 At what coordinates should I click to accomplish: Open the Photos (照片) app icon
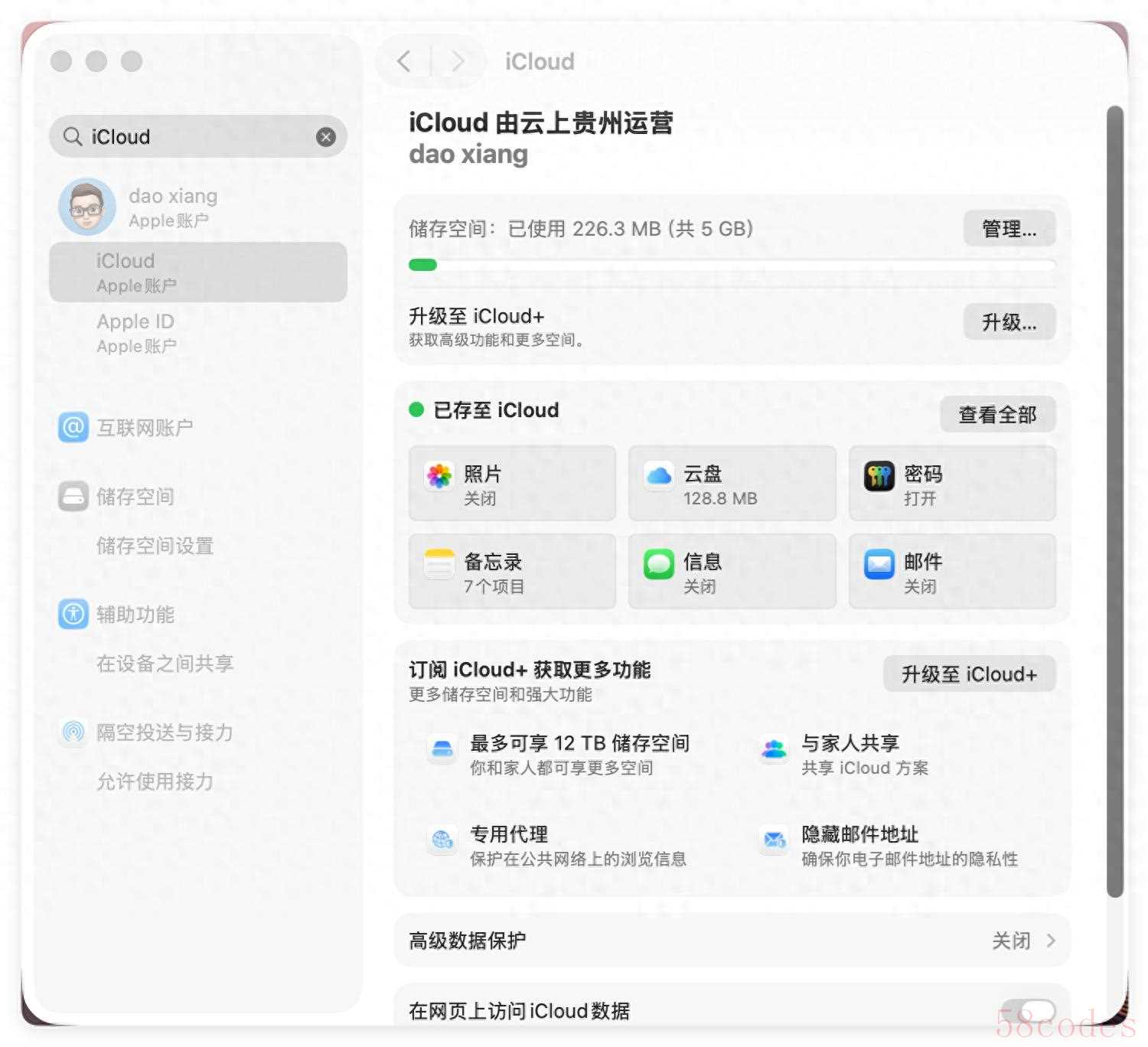(439, 476)
